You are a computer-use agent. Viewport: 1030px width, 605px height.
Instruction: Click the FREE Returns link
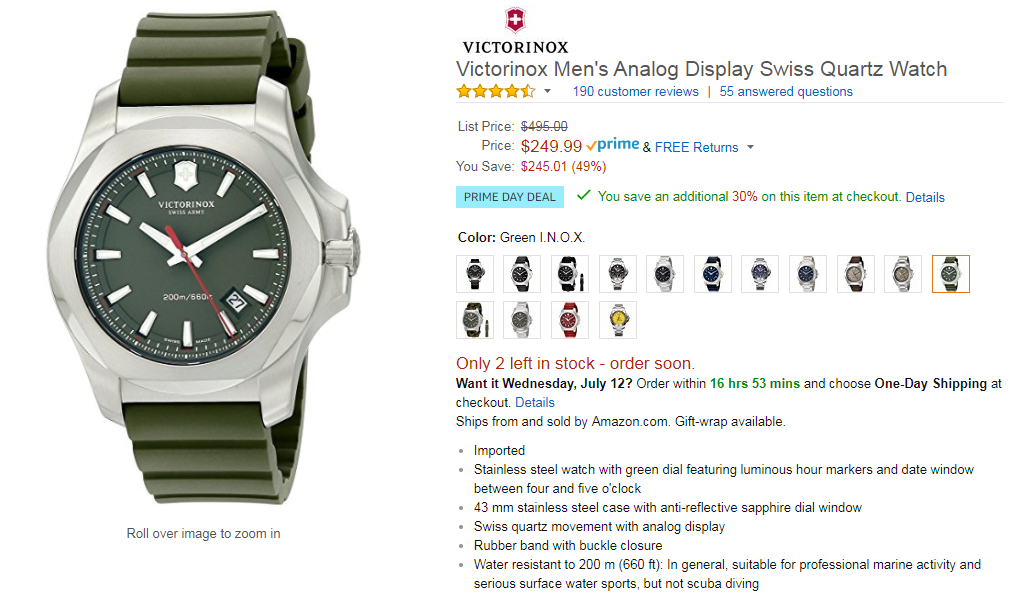pyautogui.click(x=696, y=147)
